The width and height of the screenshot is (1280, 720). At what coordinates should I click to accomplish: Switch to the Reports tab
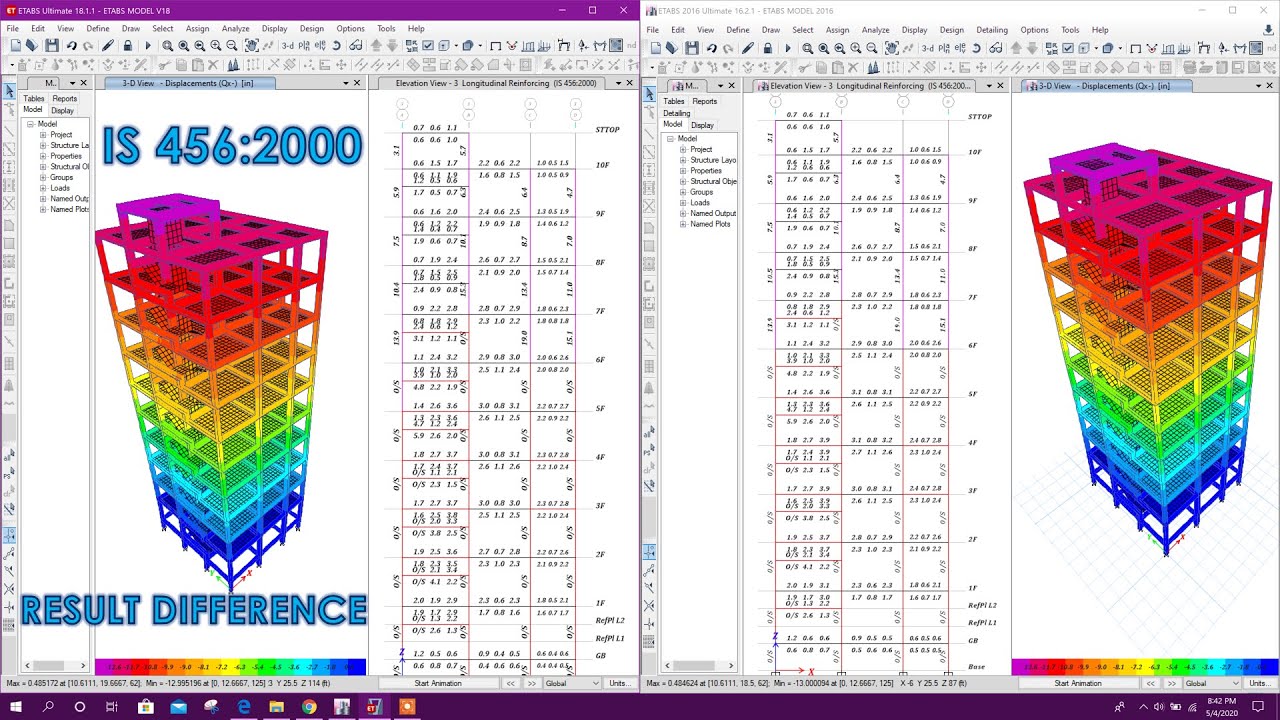click(x=64, y=98)
